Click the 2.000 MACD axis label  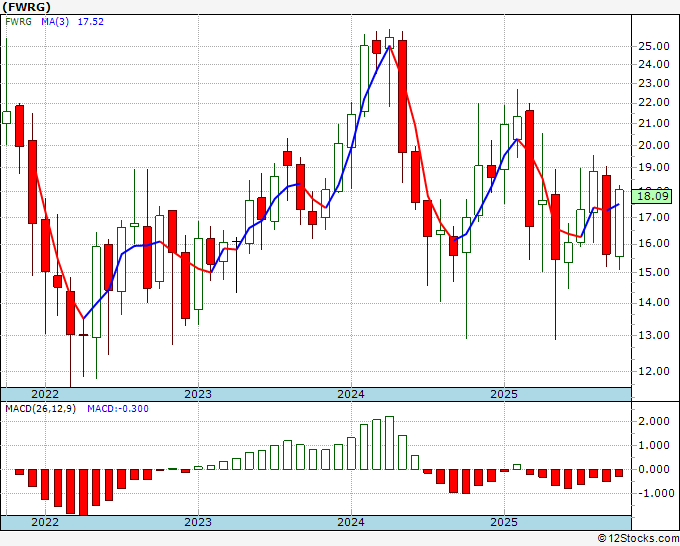click(x=656, y=422)
